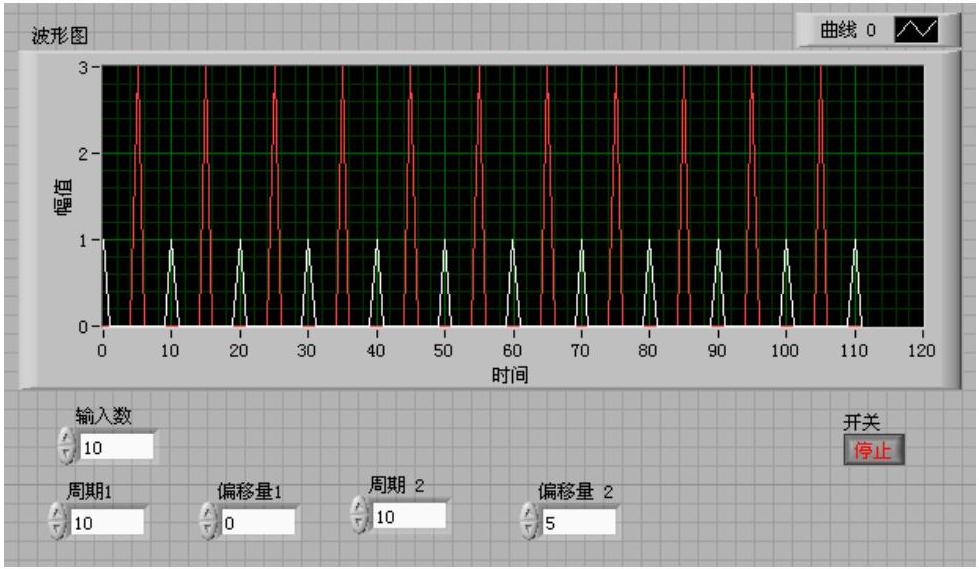
Task: Click into the 周期1 value field
Action: [107, 522]
